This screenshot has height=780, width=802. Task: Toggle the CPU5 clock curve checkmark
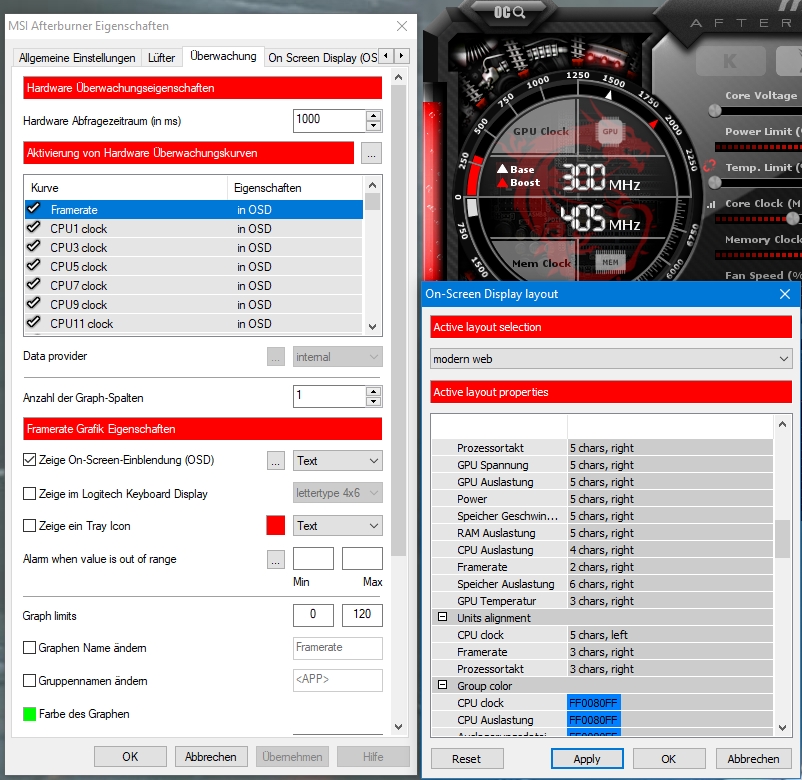pos(34,265)
